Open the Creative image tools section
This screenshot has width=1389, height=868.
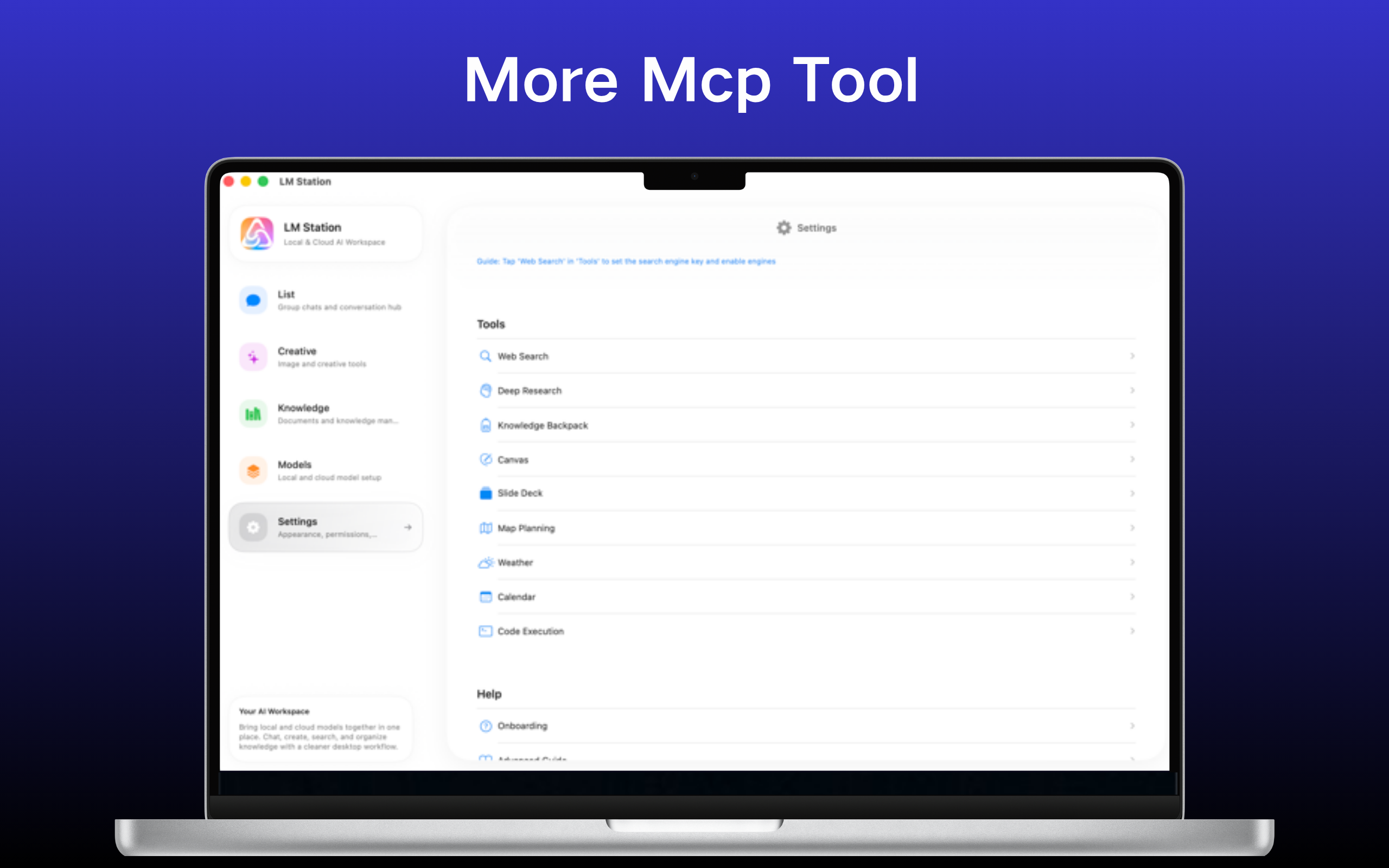(326, 356)
